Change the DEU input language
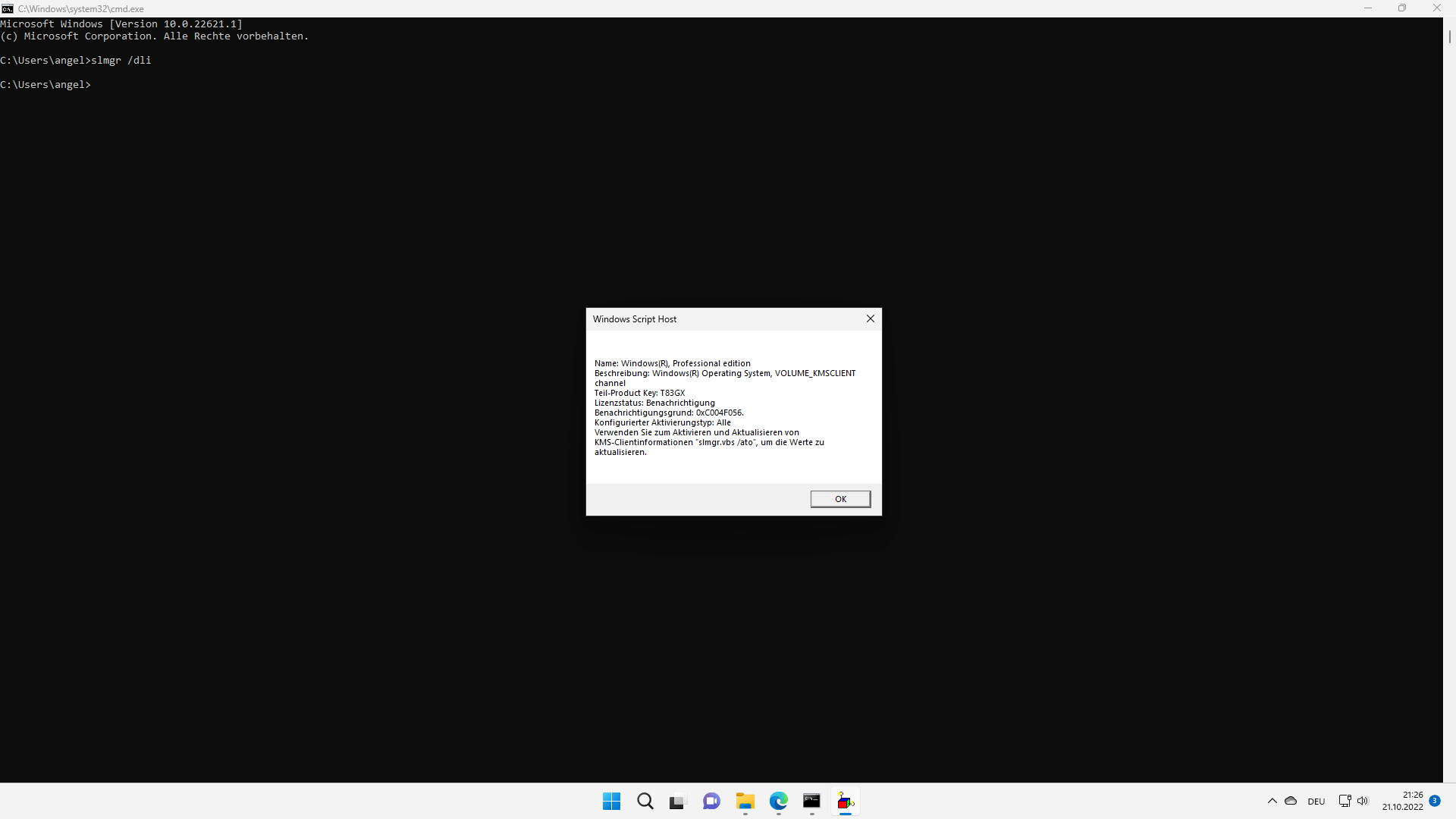 click(x=1316, y=802)
